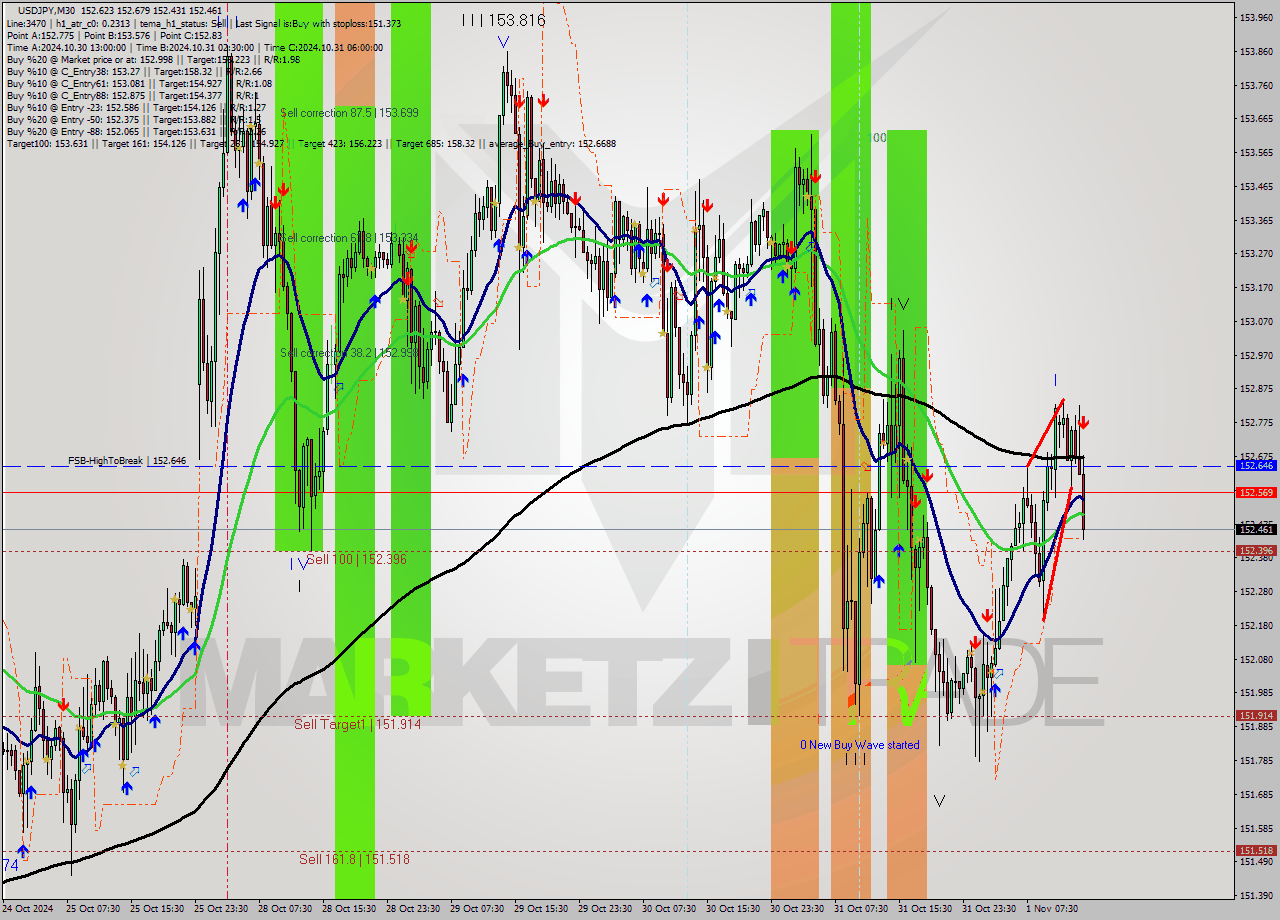Click the 'Sell 161.8 | 151.518' label
Screen dimensions: 1280x920
[354, 859]
